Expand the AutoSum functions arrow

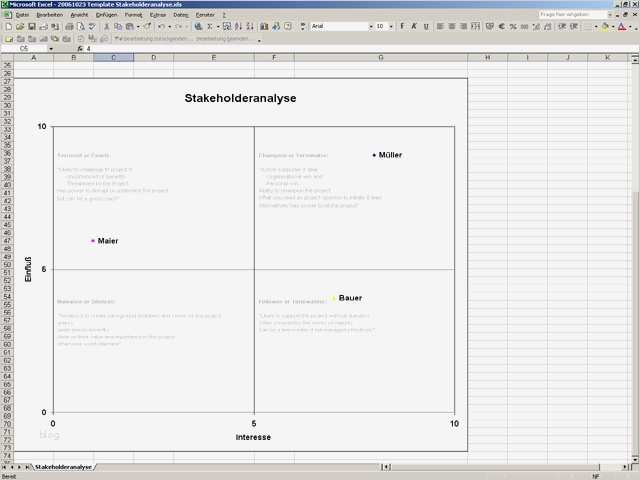(218, 27)
